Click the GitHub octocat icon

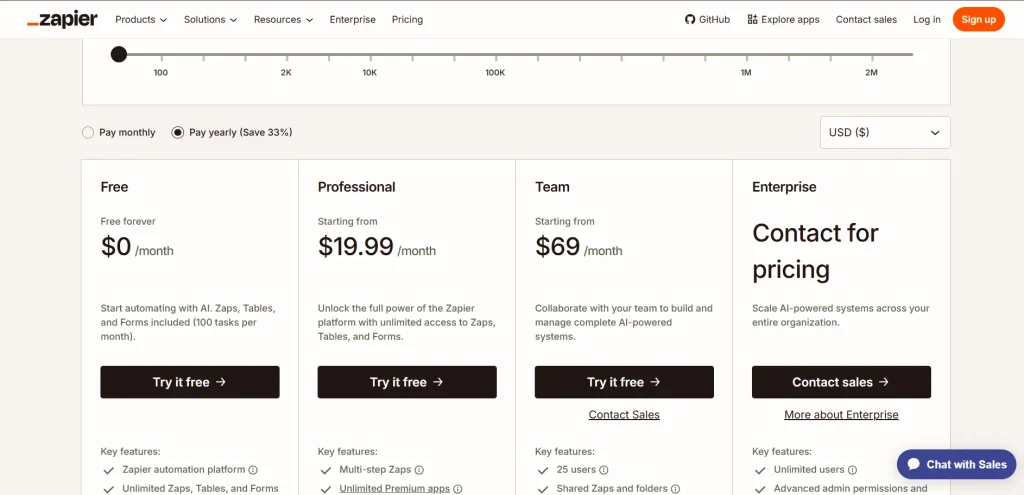(690, 20)
